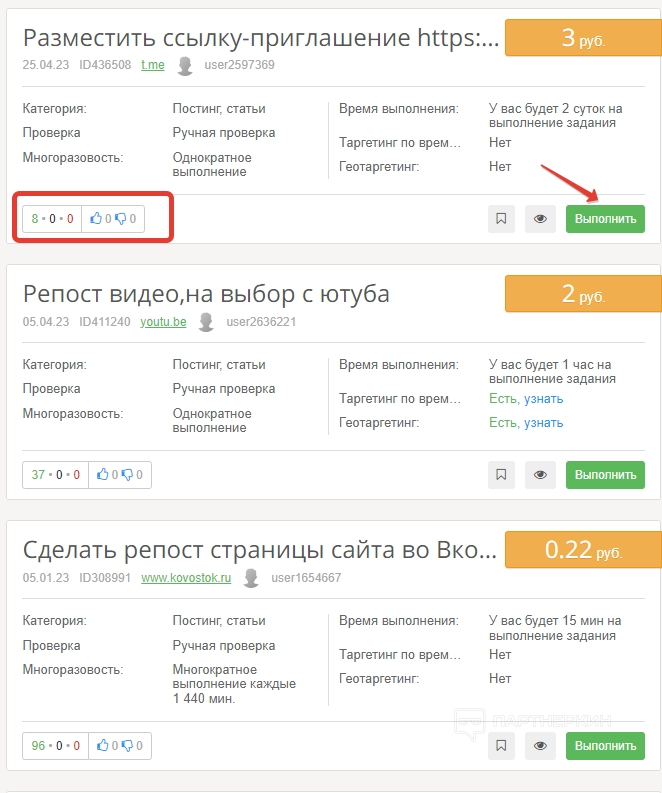Bookmark the t.me invite link task

501,219
